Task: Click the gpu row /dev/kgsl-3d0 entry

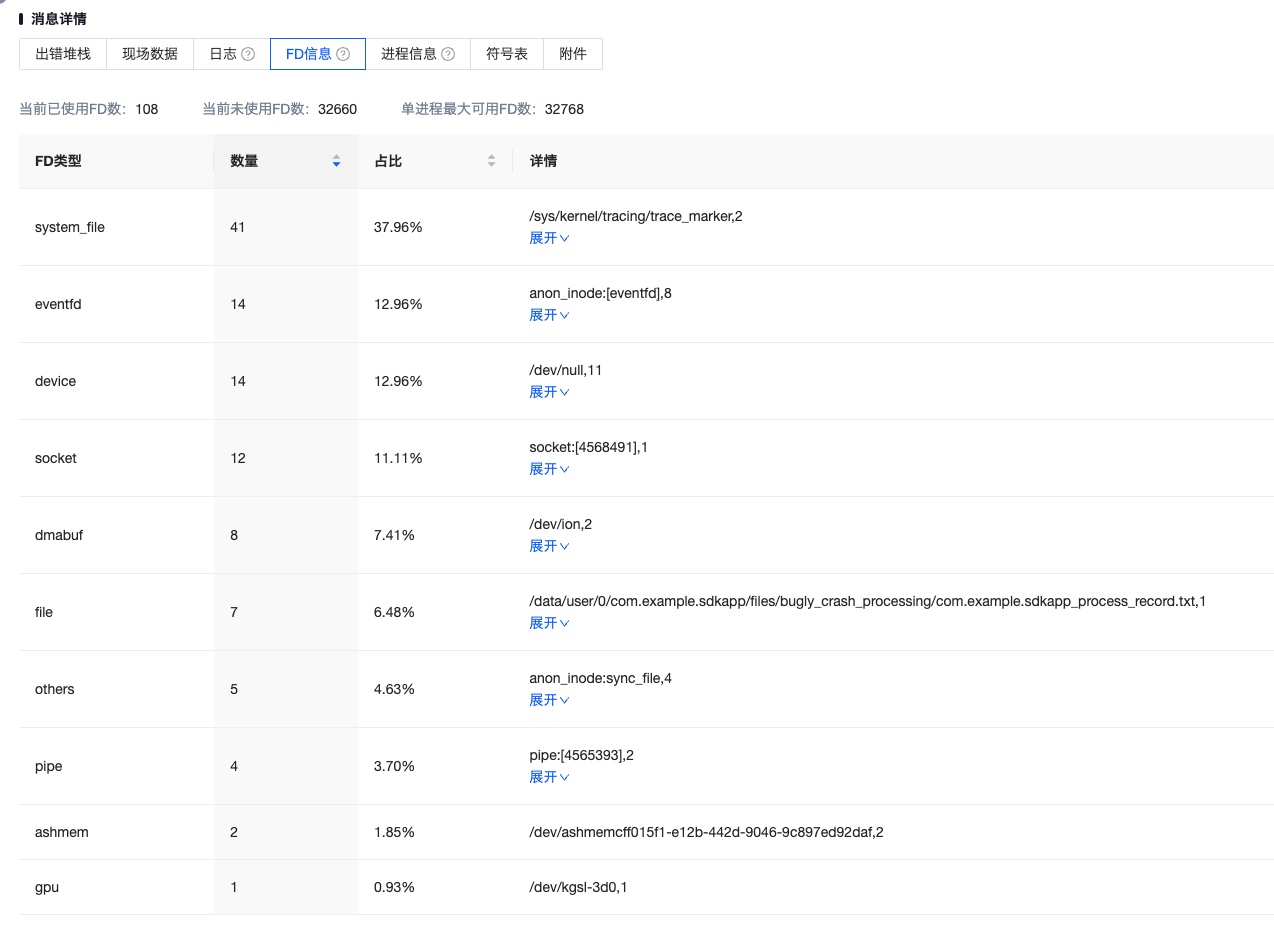Action: click(x=578, y=887)
